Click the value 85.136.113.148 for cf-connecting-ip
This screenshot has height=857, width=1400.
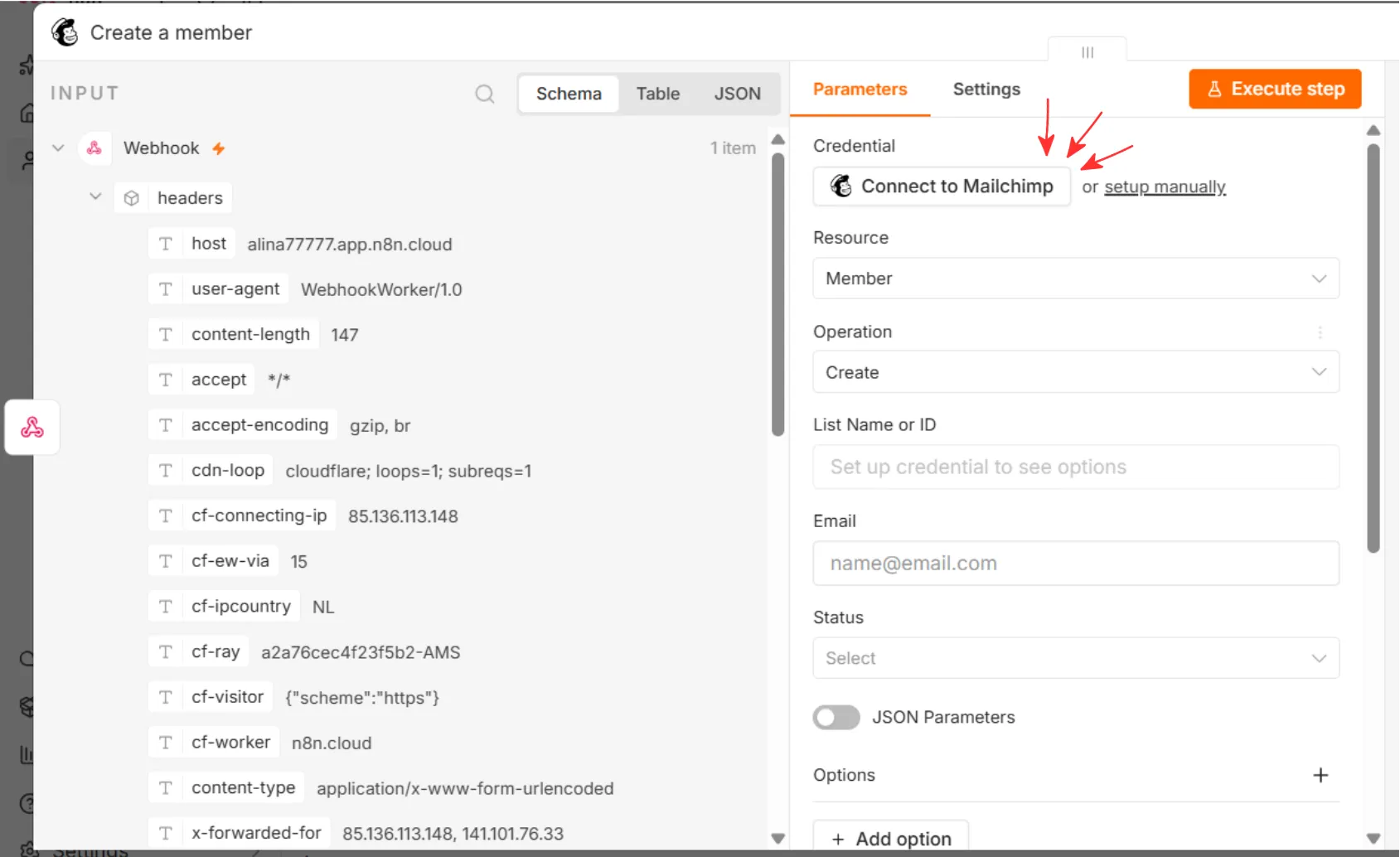(403, 516)
